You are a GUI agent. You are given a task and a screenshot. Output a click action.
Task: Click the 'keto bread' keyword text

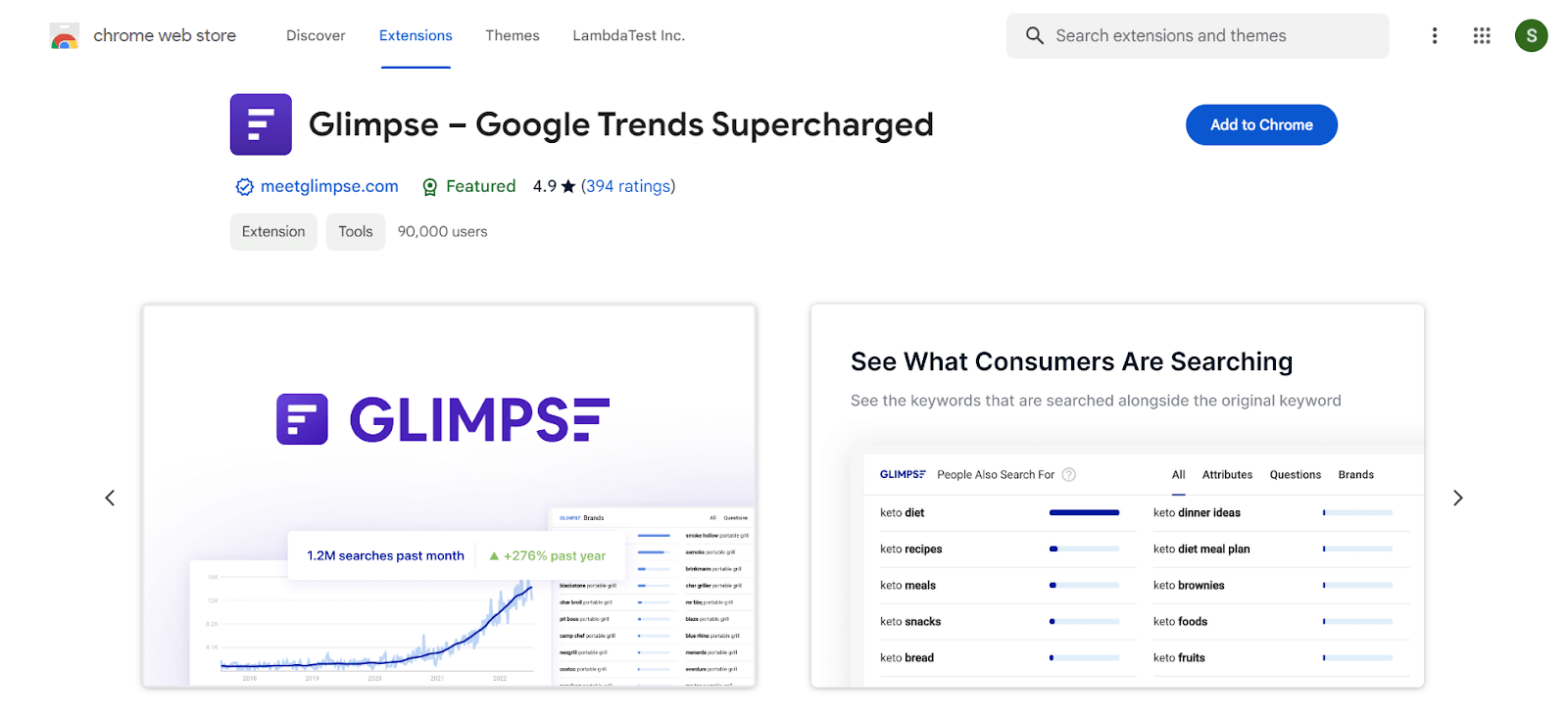(x=906, y=657)
